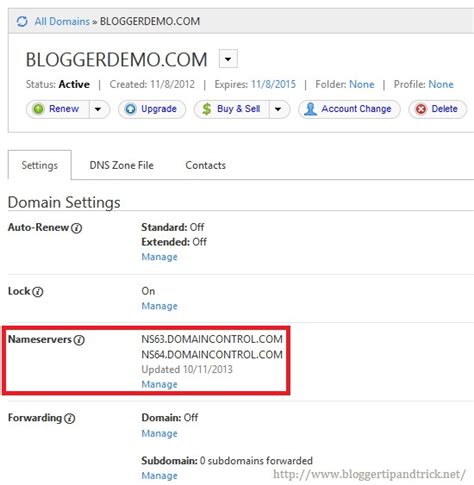
Task: Select the Settings tab
Action: pos(40,165)
